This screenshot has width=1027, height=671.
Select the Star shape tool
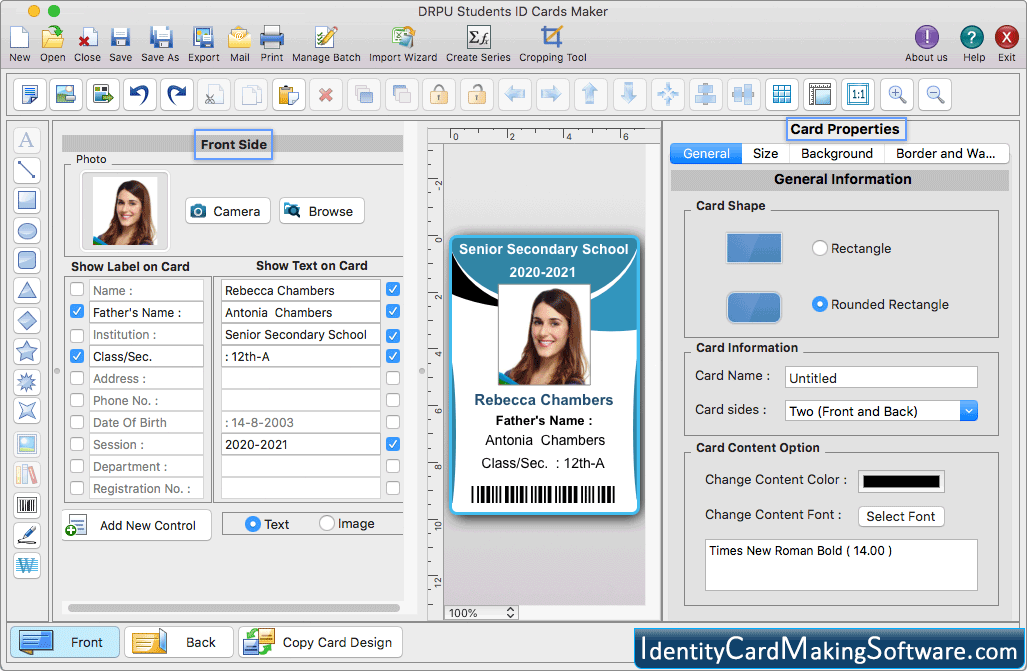point(27,351)
